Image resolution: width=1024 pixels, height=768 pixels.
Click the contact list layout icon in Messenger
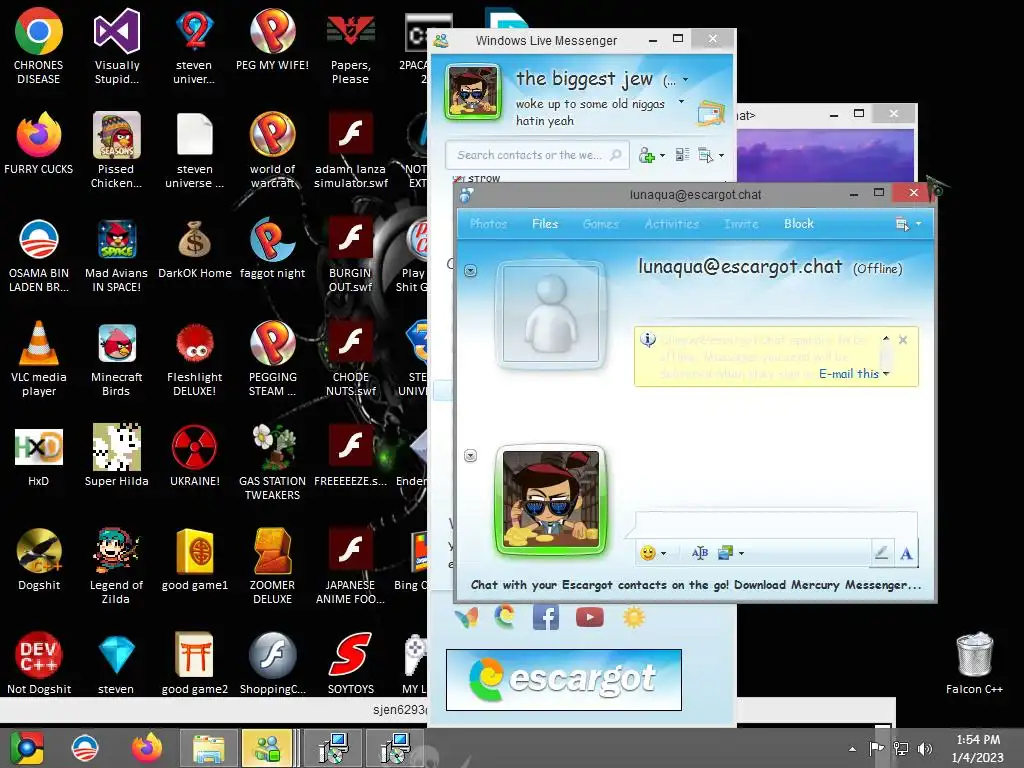coord(682,155)
